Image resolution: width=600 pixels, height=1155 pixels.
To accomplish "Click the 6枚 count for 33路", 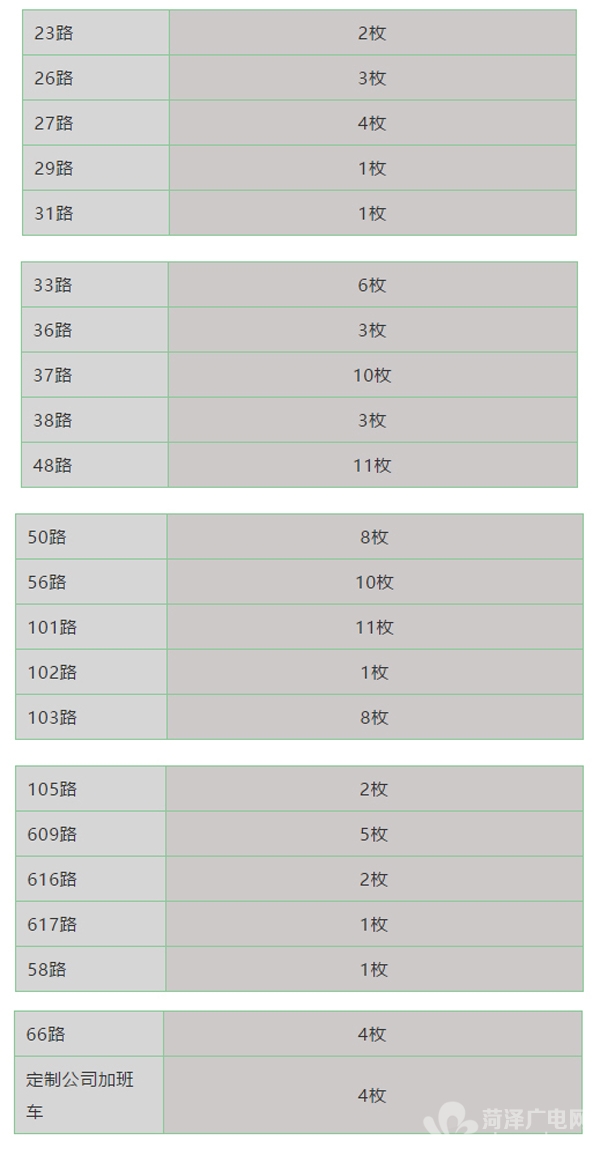I will pos(372,285).
